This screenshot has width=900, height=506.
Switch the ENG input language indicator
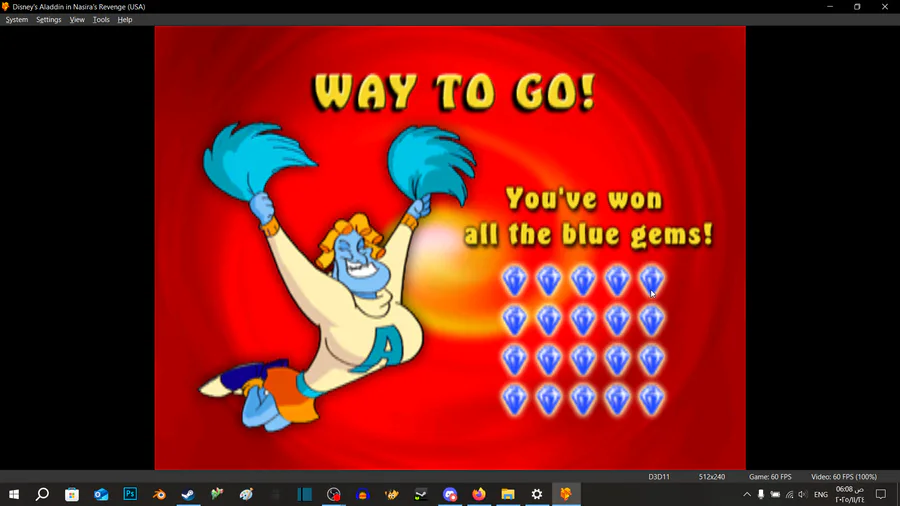(821, 494)
